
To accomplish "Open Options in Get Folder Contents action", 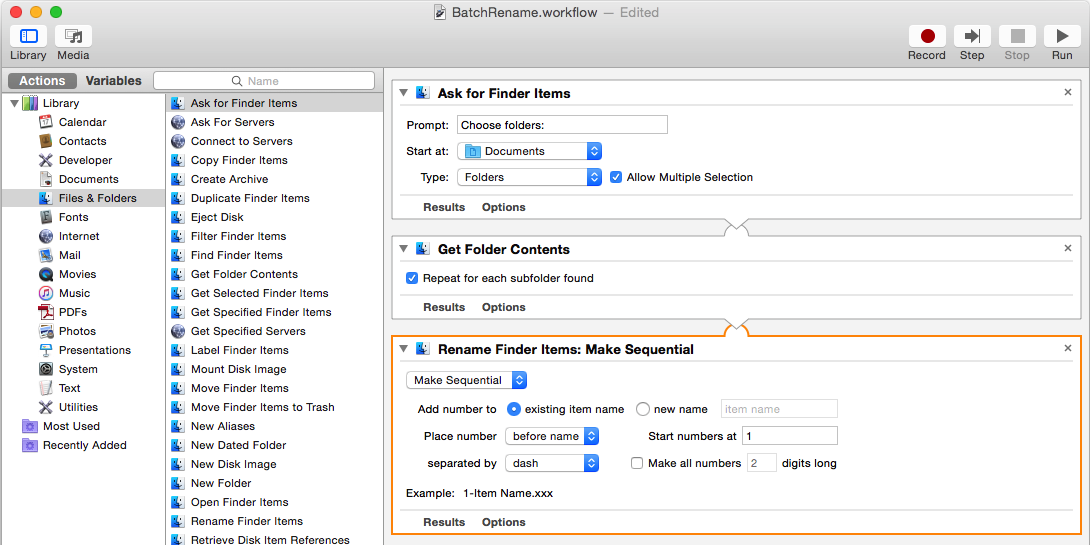I will point(503,307).
